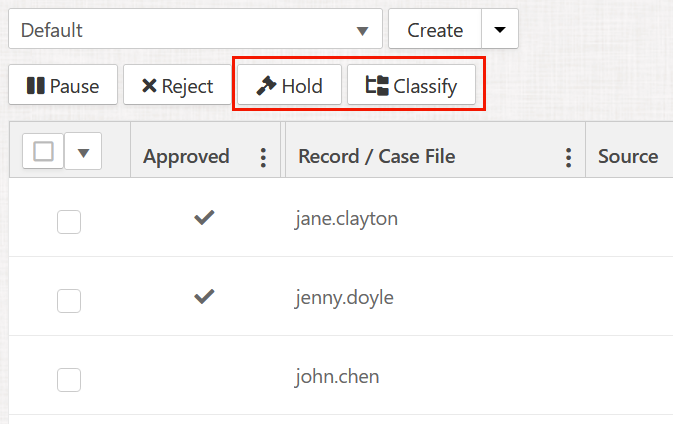Click the Hold gavel button
Image resolution: width=673 pixels, height=424 pixels.
click(x=289, y=86)
